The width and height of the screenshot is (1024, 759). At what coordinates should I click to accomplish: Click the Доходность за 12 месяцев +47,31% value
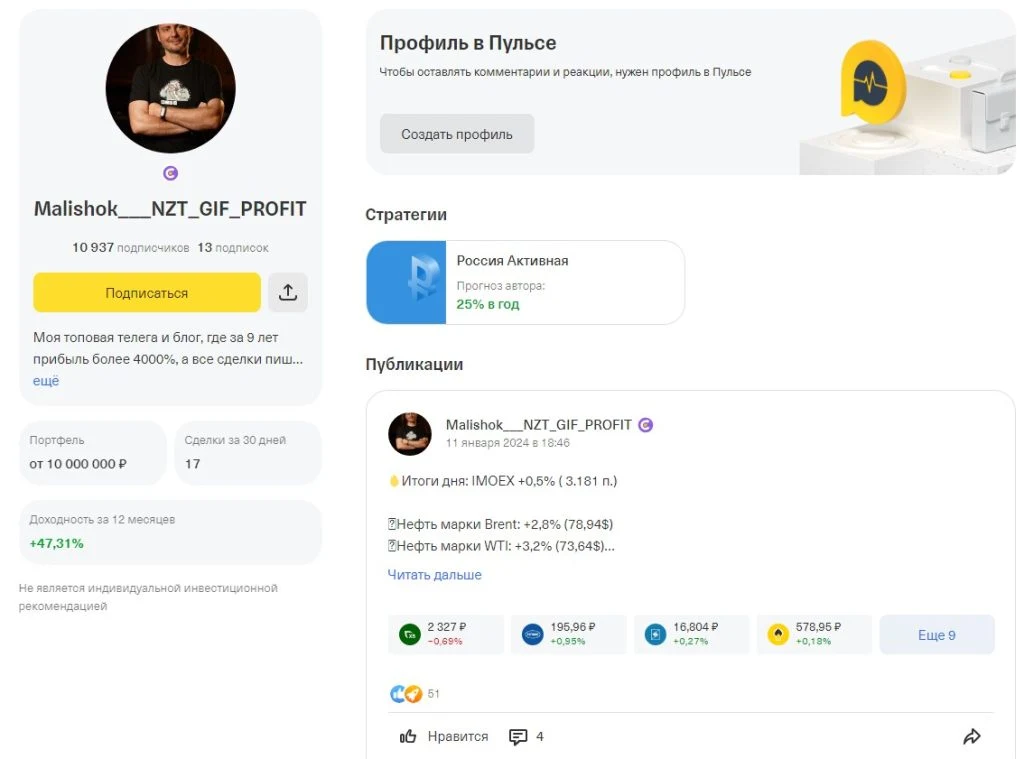tap(56, 543)
